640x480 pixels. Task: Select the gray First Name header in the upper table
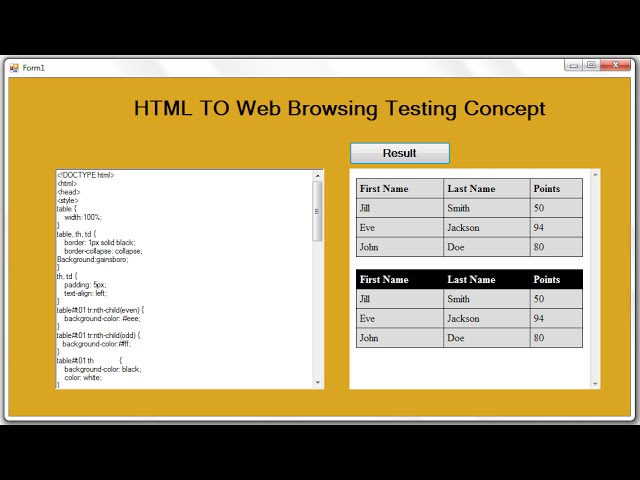pos(399,188)
